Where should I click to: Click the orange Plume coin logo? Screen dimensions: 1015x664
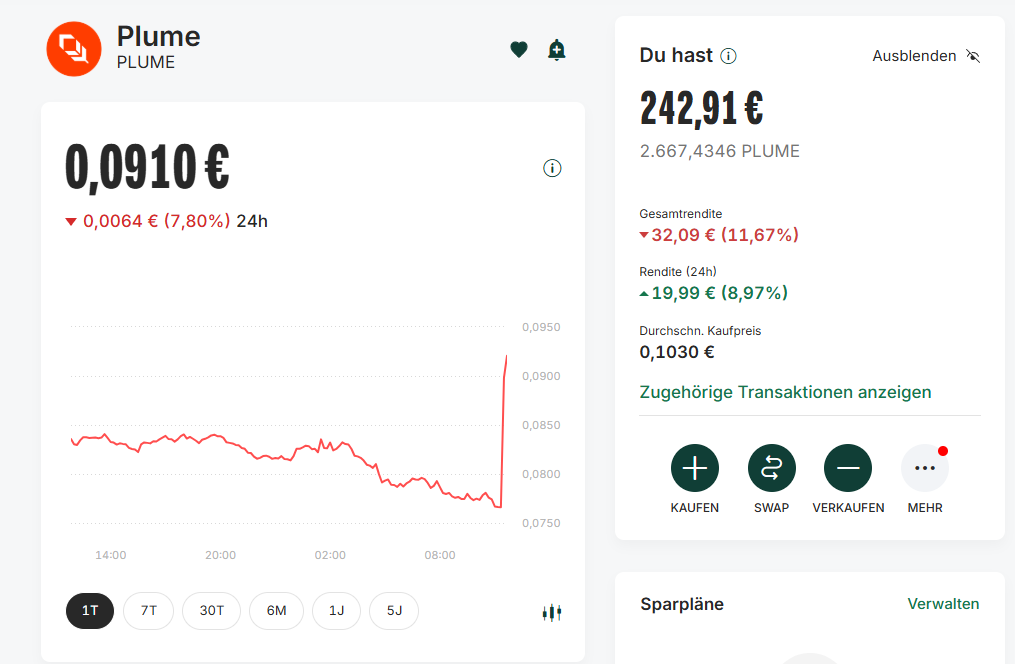[75, 48]
